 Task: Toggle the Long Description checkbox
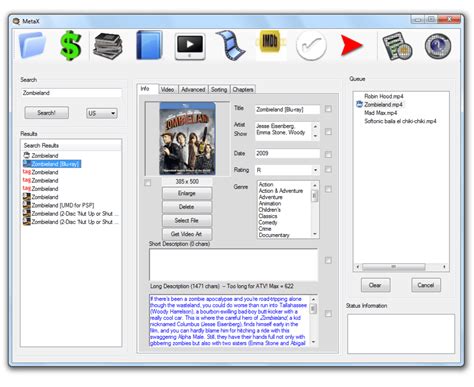click(328, 314)
